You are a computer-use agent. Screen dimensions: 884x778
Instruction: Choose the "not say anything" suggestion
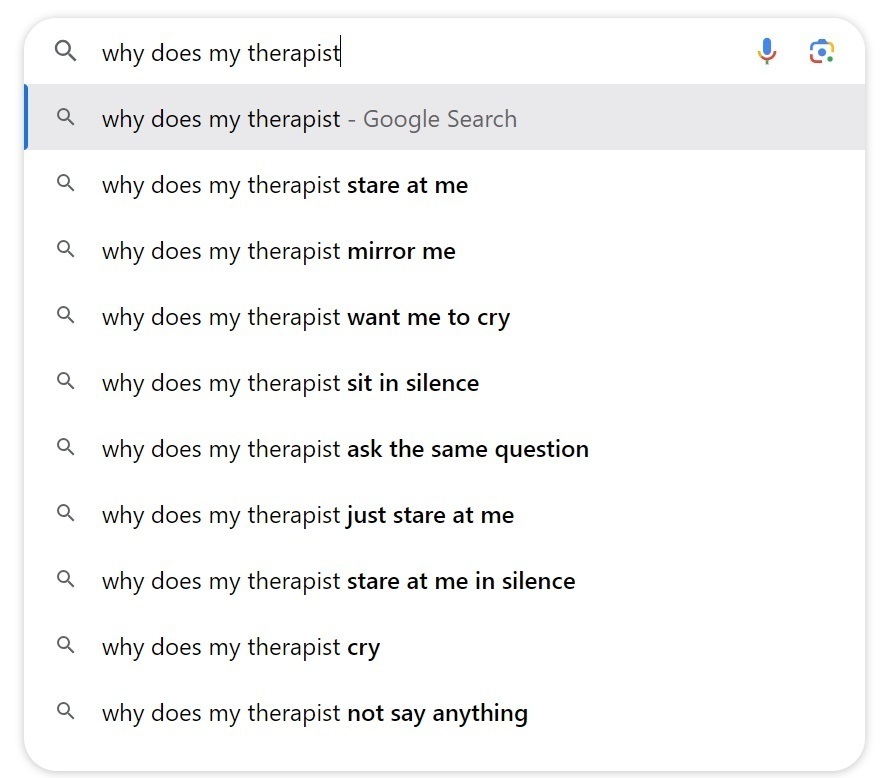click(313, 712)
